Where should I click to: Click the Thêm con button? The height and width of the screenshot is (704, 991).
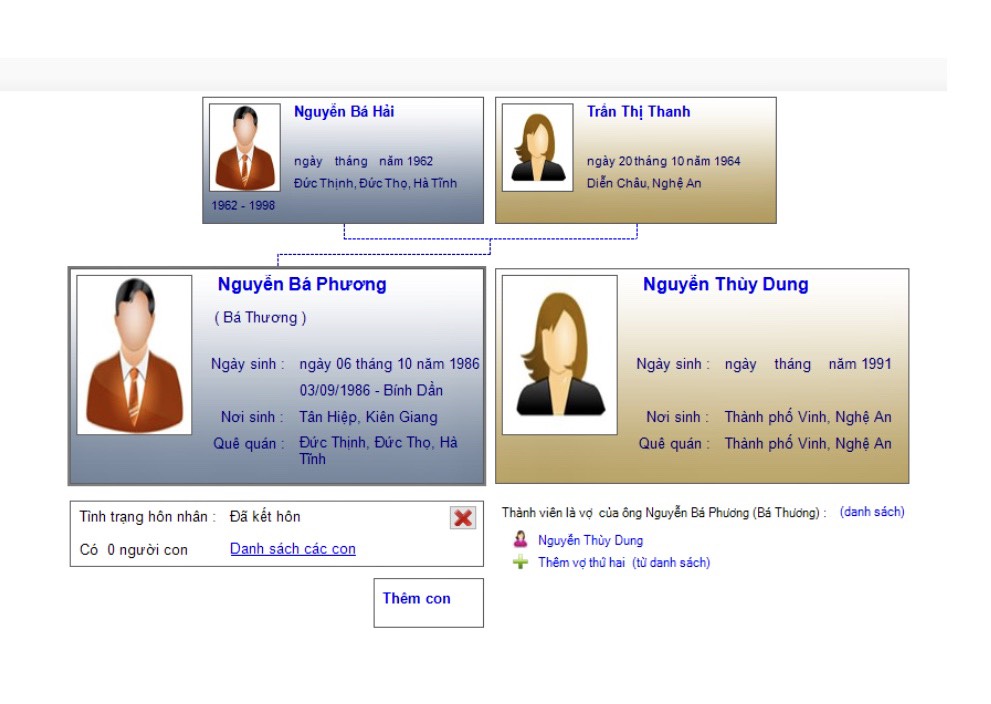click(429, 602)
